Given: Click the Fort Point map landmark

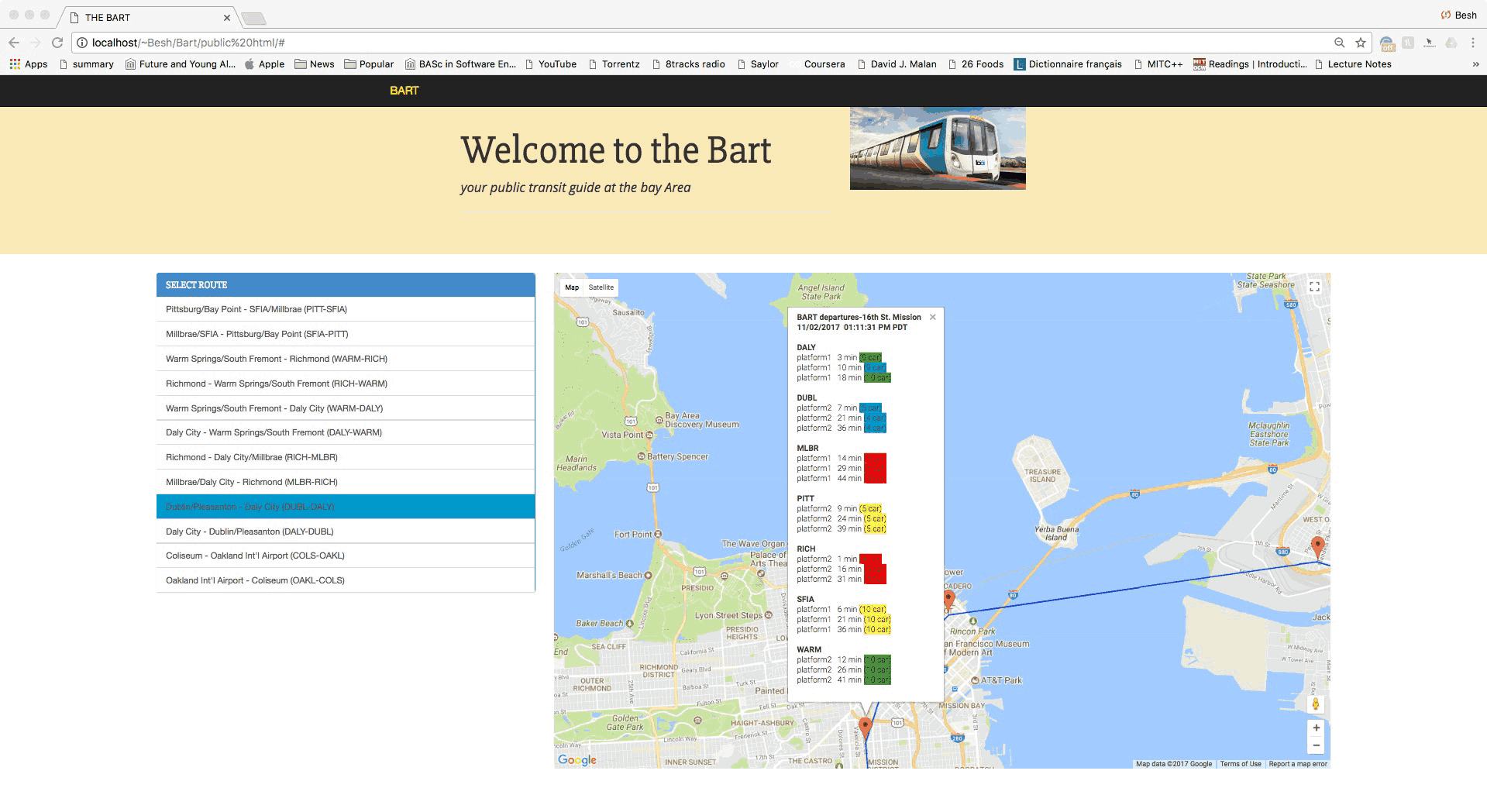Looking at the screenshot, I should pyautogui.click(x=638, y=535).
